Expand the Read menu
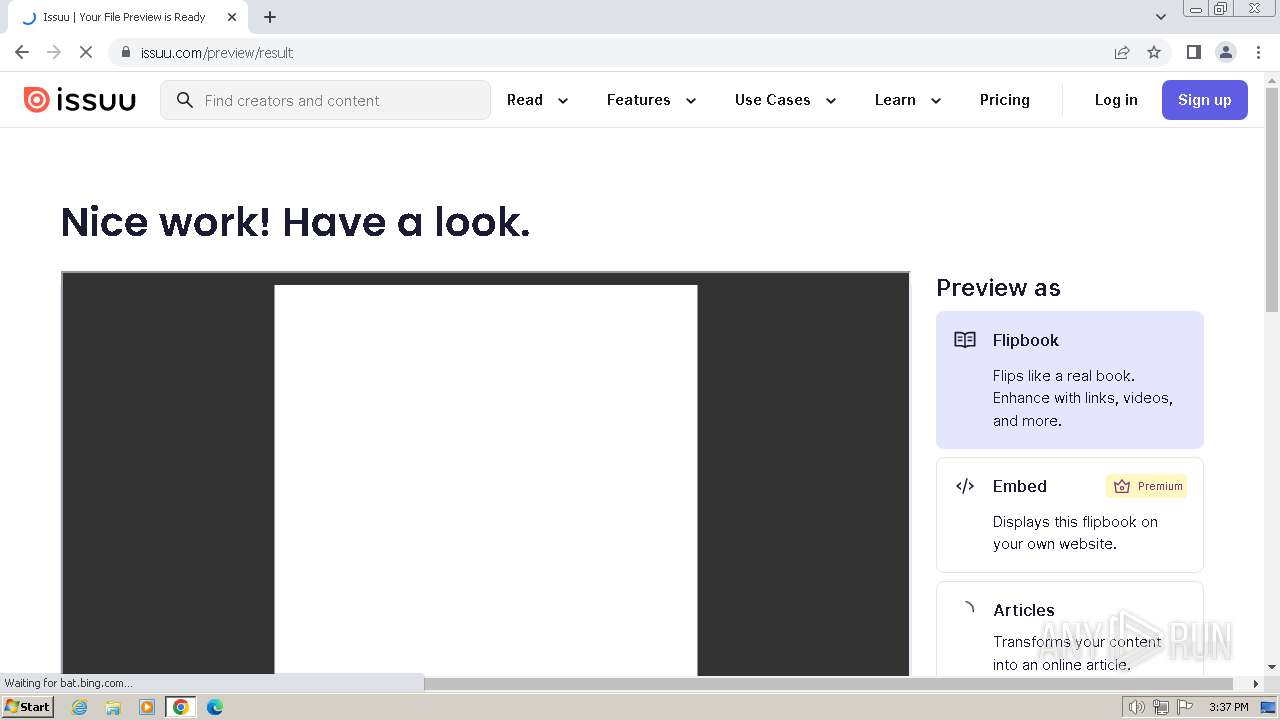Screen dimensions: 1280x720 click(538, 100)
